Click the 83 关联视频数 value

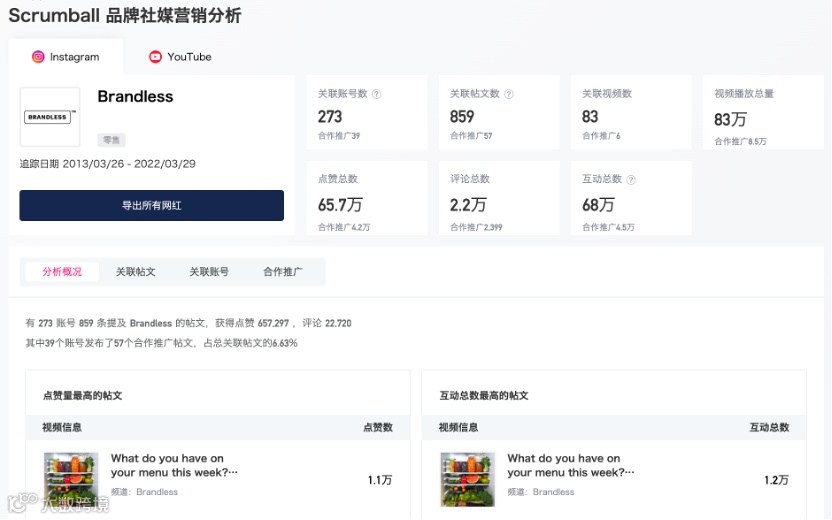[590, 117]
